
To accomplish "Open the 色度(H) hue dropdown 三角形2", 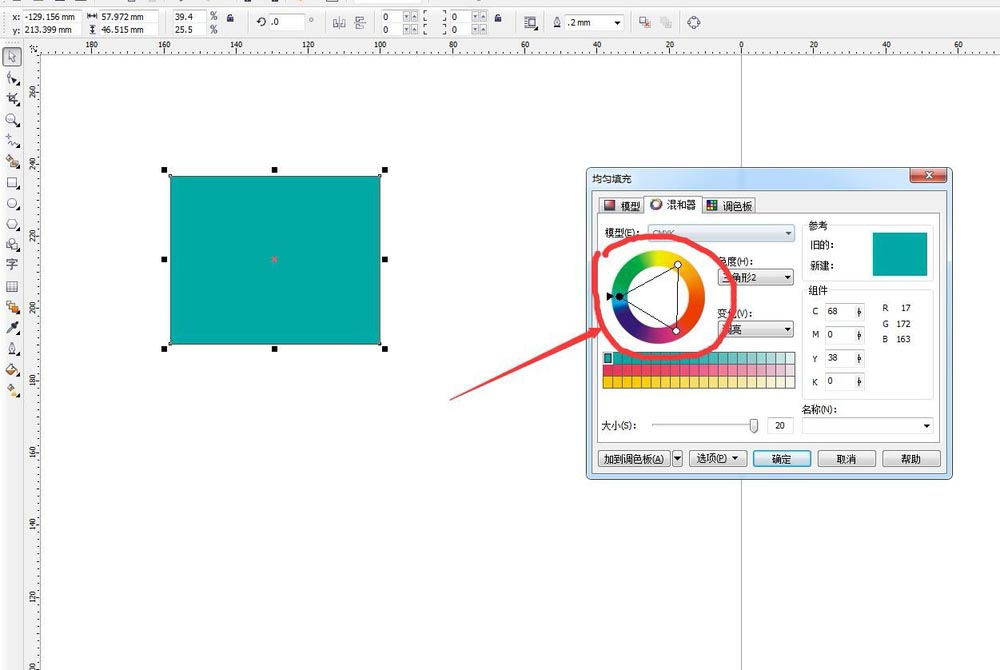I will tap(756, 277).
